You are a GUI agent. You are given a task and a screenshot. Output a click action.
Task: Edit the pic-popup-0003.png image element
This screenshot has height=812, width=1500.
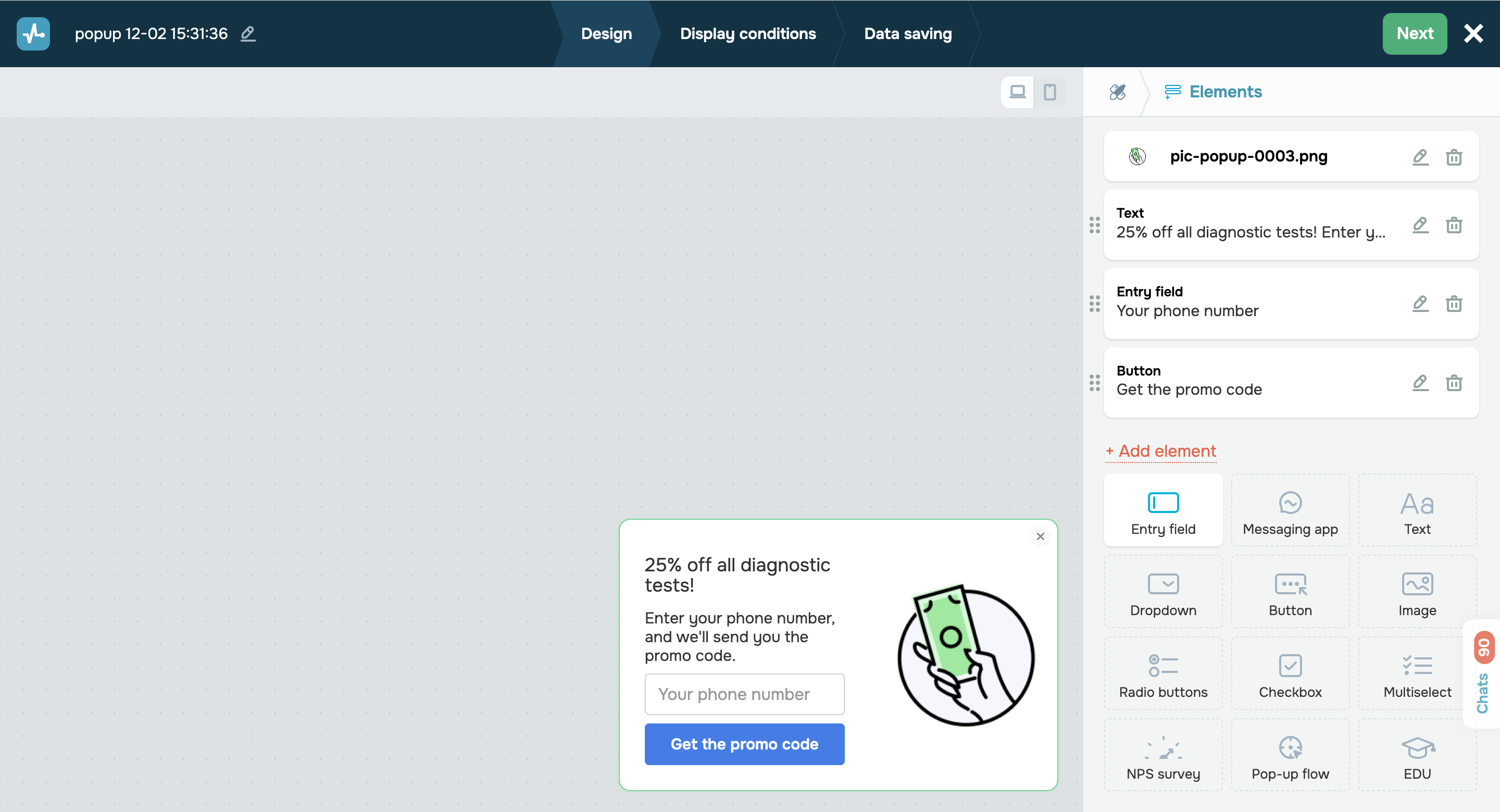[x=1420, y=157]
